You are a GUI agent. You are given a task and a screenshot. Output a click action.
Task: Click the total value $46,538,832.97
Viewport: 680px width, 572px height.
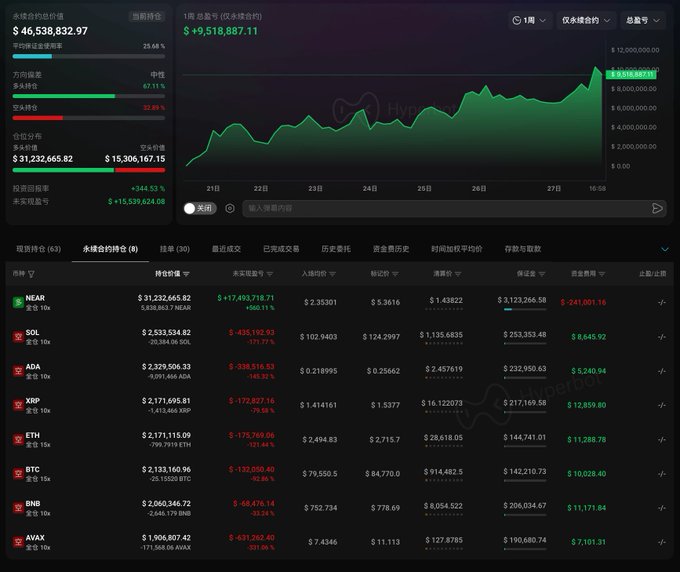[50, 31]
